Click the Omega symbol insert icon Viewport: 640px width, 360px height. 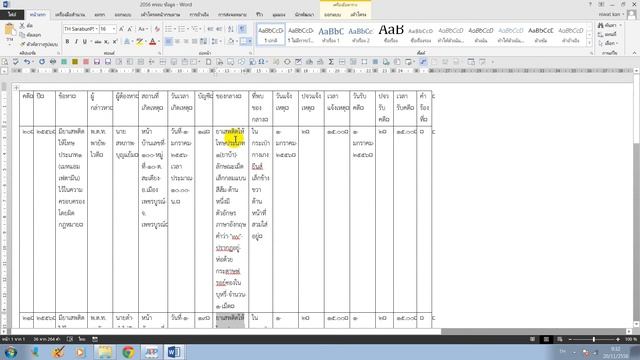(x=261, y=62)
